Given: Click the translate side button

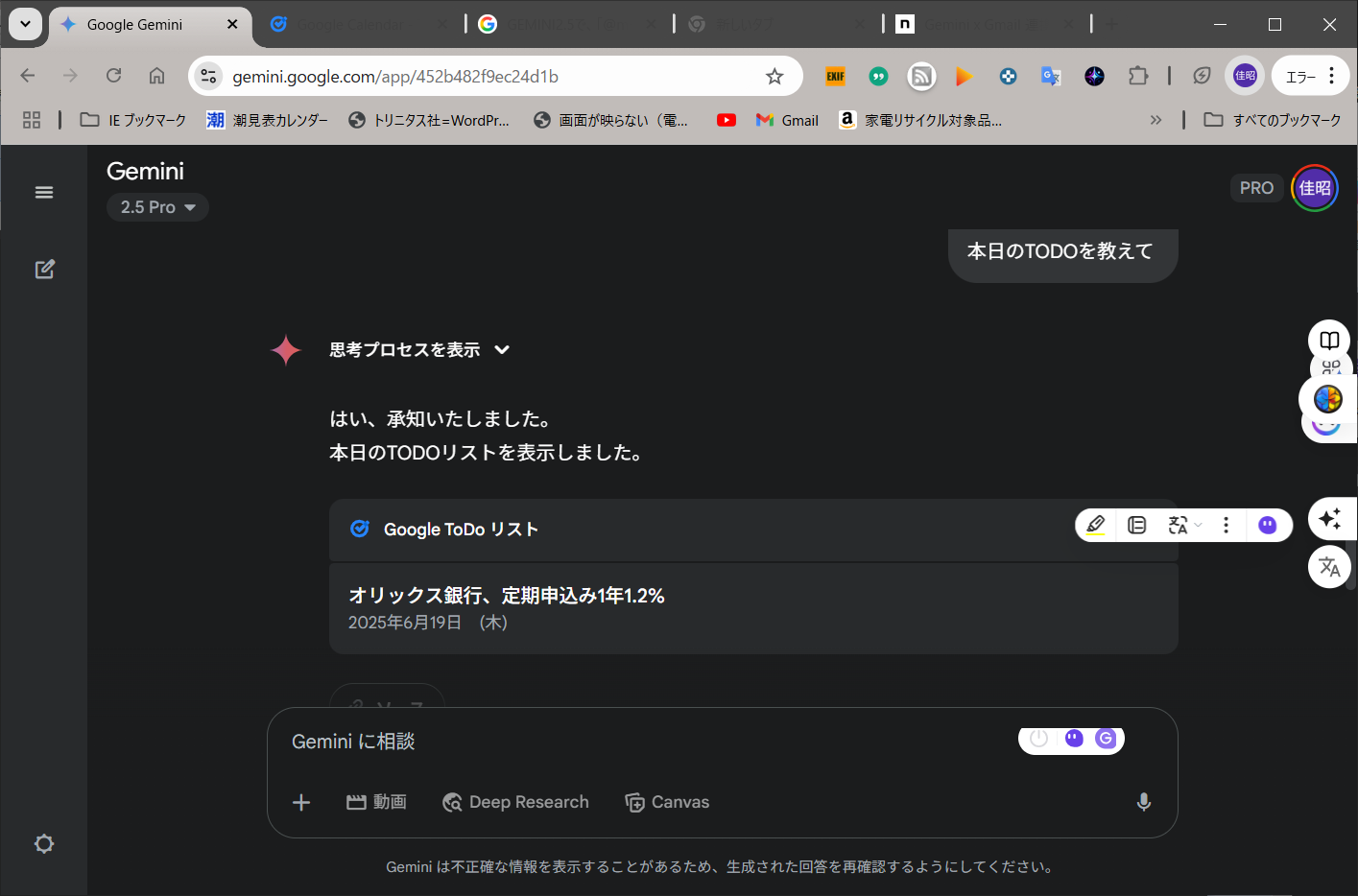Looking at the screenshot, I should point(1330,567).
